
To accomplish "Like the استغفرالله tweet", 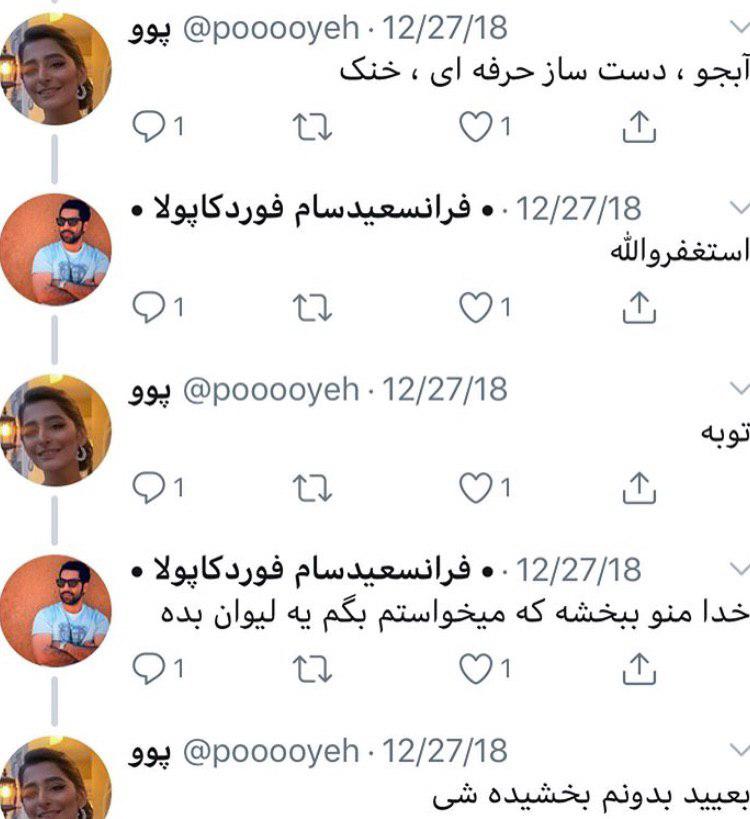I will (x=484, y=307).
